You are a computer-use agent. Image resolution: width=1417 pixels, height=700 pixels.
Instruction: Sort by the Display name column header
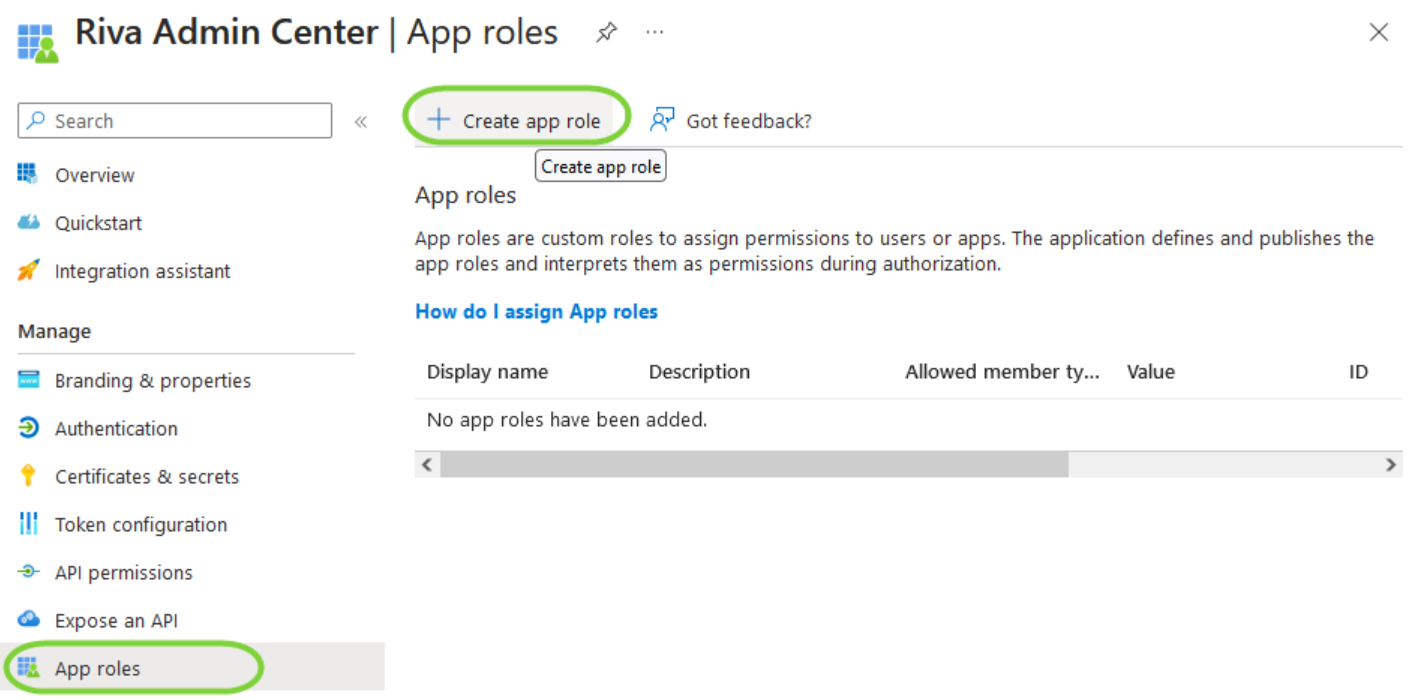[x=487, y=372]
